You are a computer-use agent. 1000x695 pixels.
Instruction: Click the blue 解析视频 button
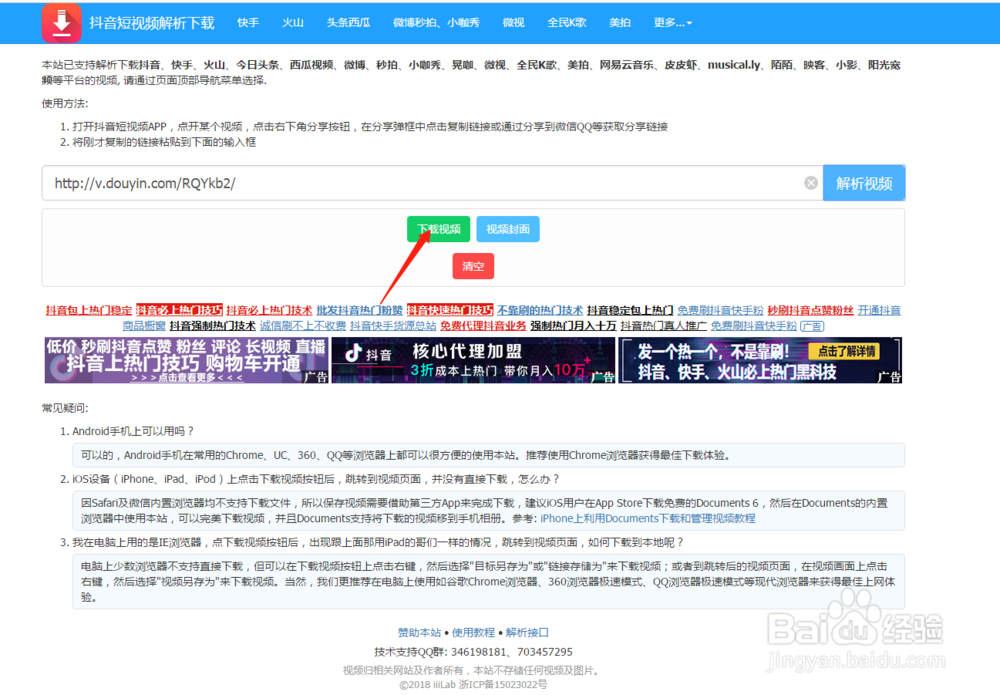tap(864, 182)
